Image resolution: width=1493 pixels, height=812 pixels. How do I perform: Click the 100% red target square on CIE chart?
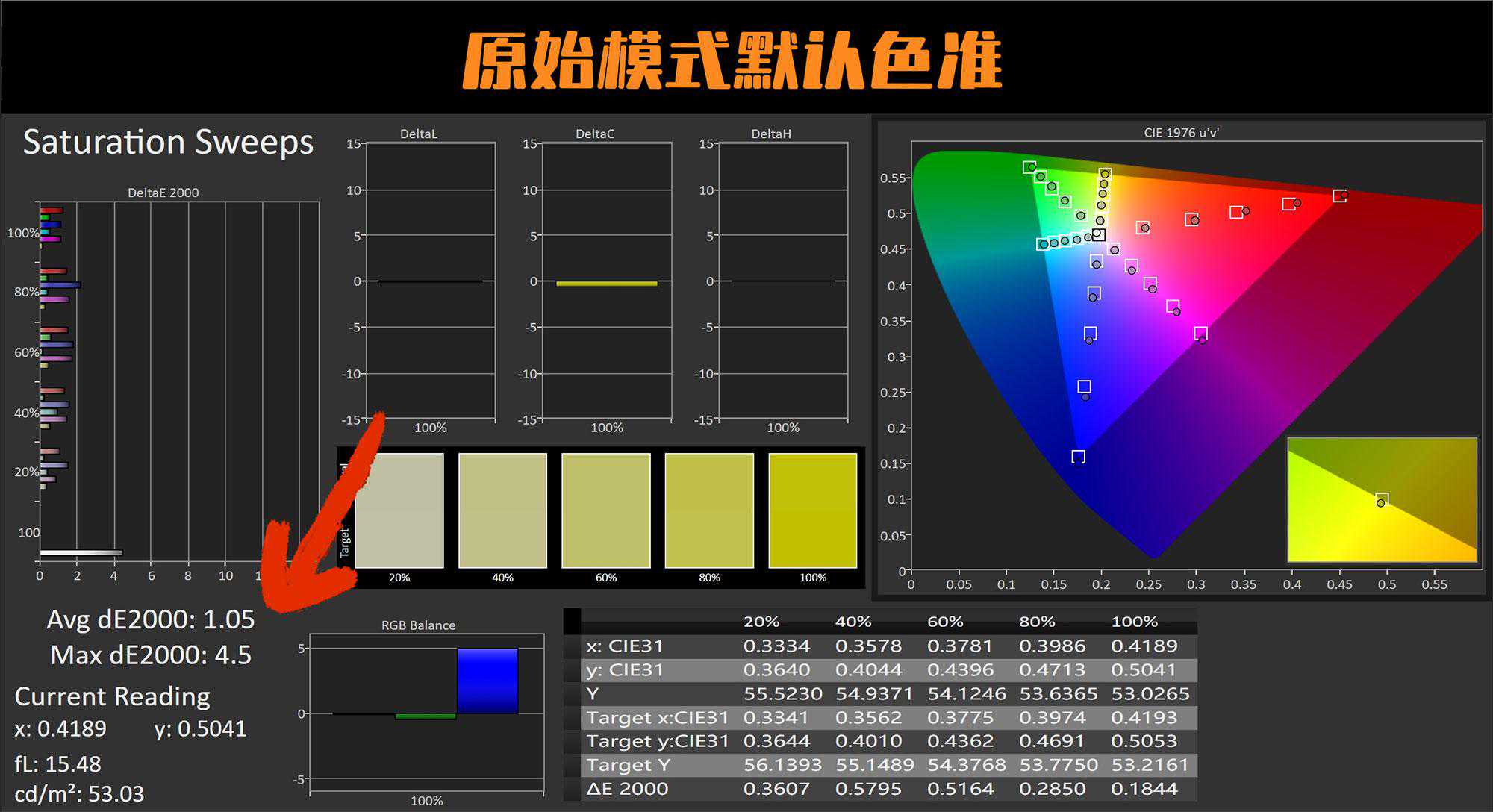[x=1339, y=196]
